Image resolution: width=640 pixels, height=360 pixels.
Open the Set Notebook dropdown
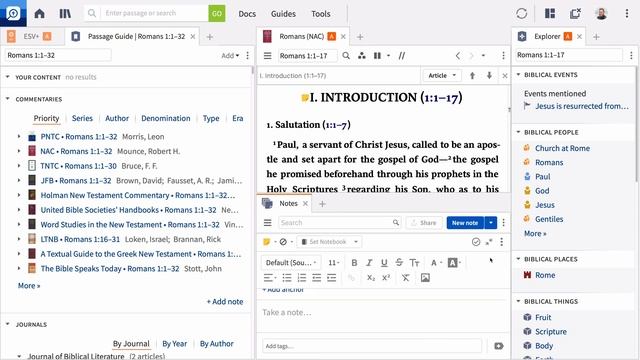(329, 242)
